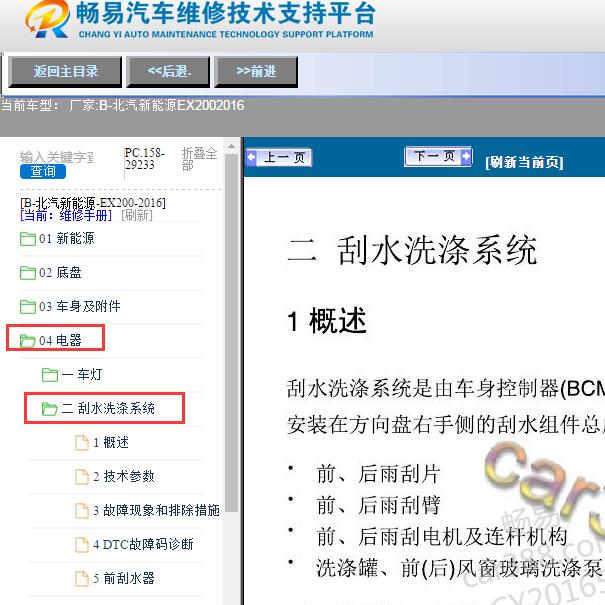Click the sidebar scrollbar up arrow

[x=231, y=147]
